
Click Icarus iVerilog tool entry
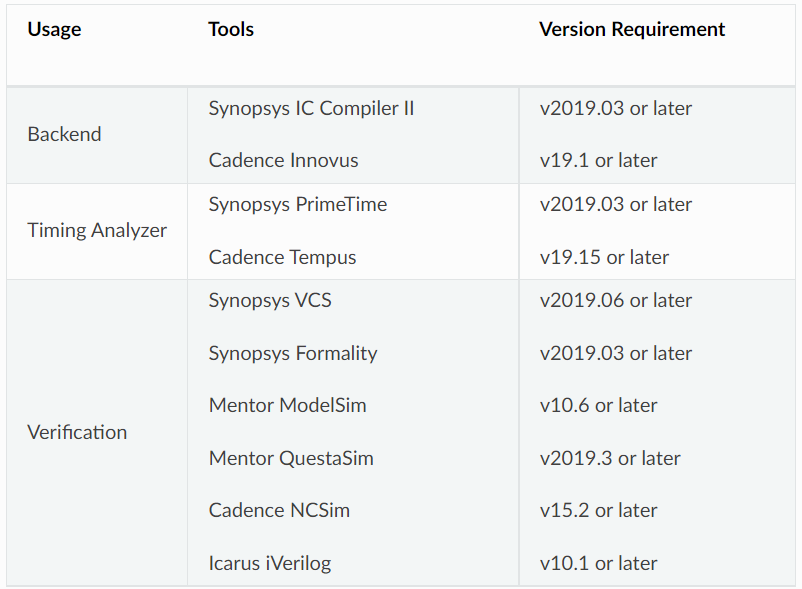click(x=270, y=563)
